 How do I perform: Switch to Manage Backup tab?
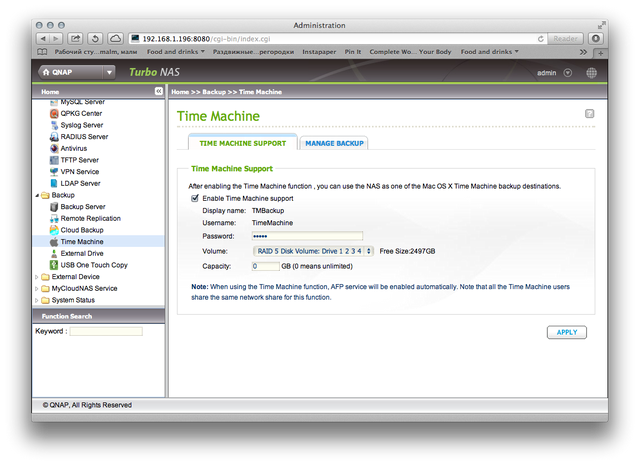334,143
